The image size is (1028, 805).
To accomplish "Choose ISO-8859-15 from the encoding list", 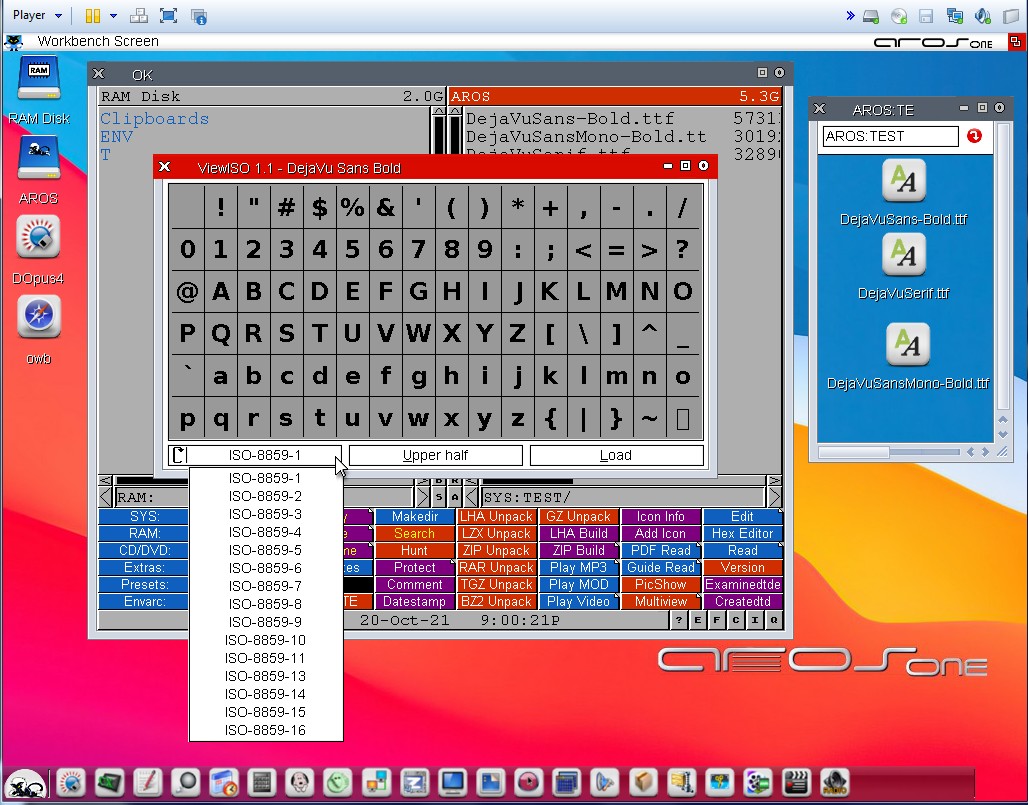I will pyautogui.click(x=265, y=712).
